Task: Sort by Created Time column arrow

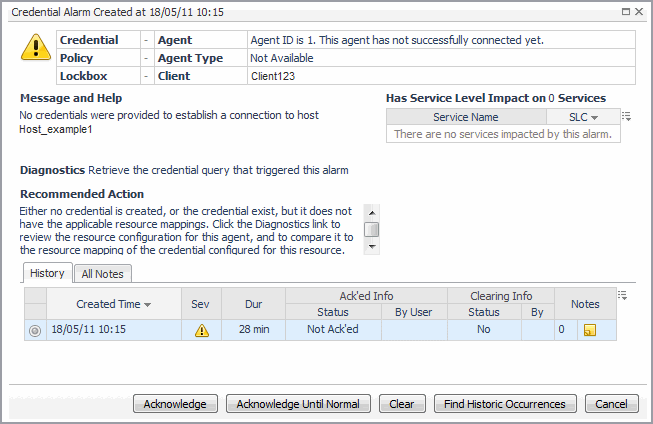Action: (147, 305)
